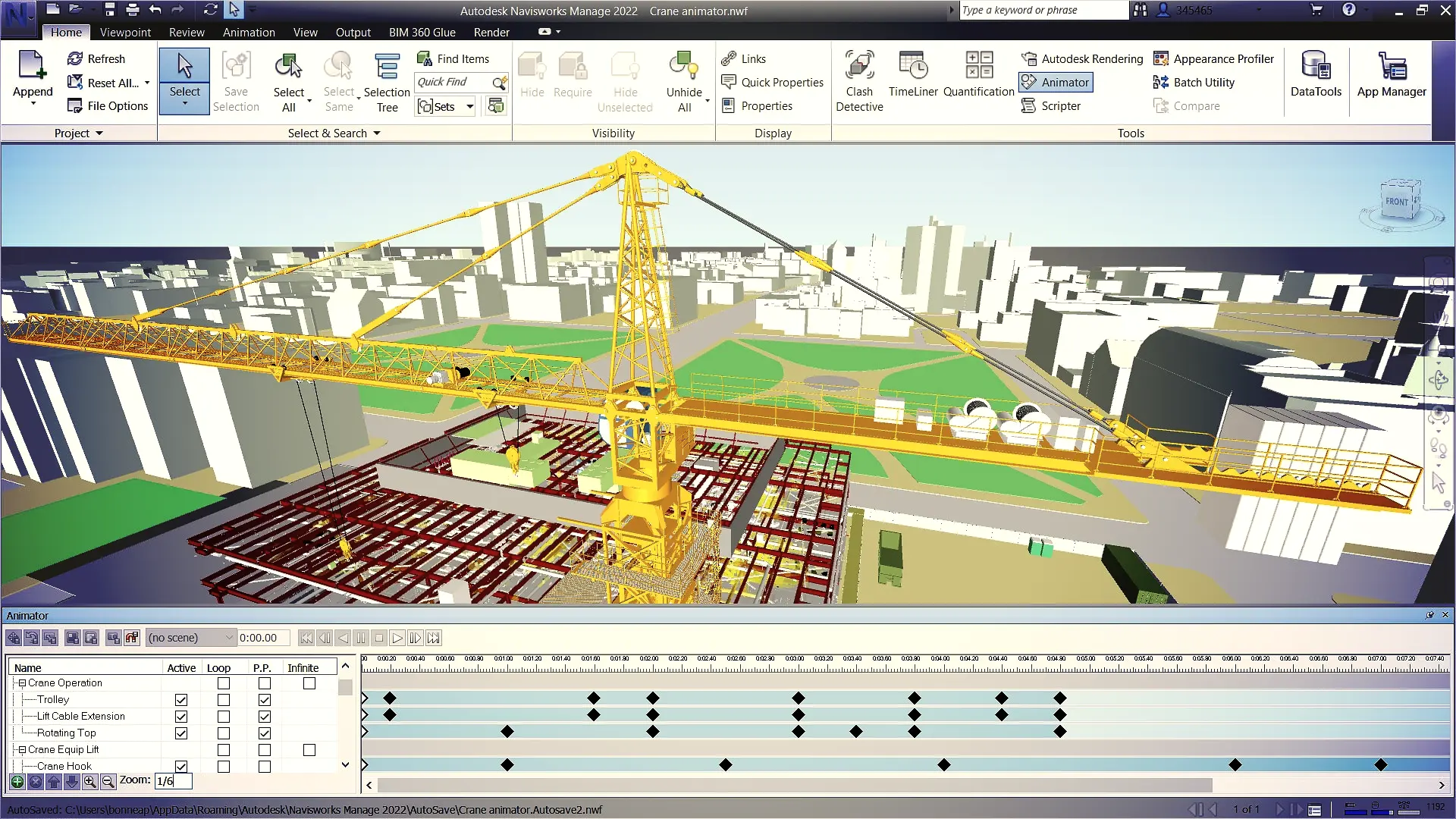Toggle Loop checkbox for Crane Operation
The image size is (1456, 819).
coord(224,683)
